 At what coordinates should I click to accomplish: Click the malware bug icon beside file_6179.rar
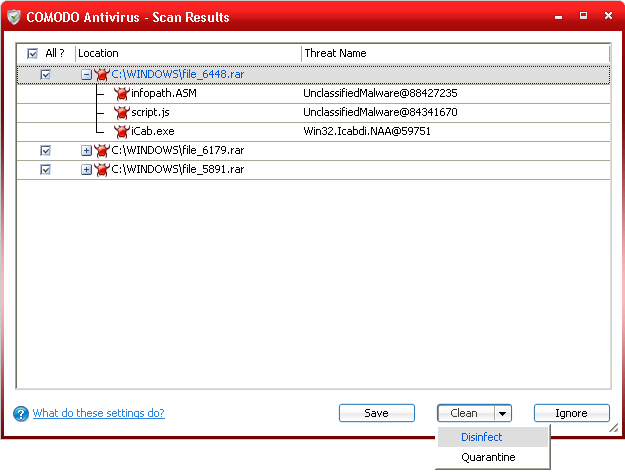tap(102, 151)
